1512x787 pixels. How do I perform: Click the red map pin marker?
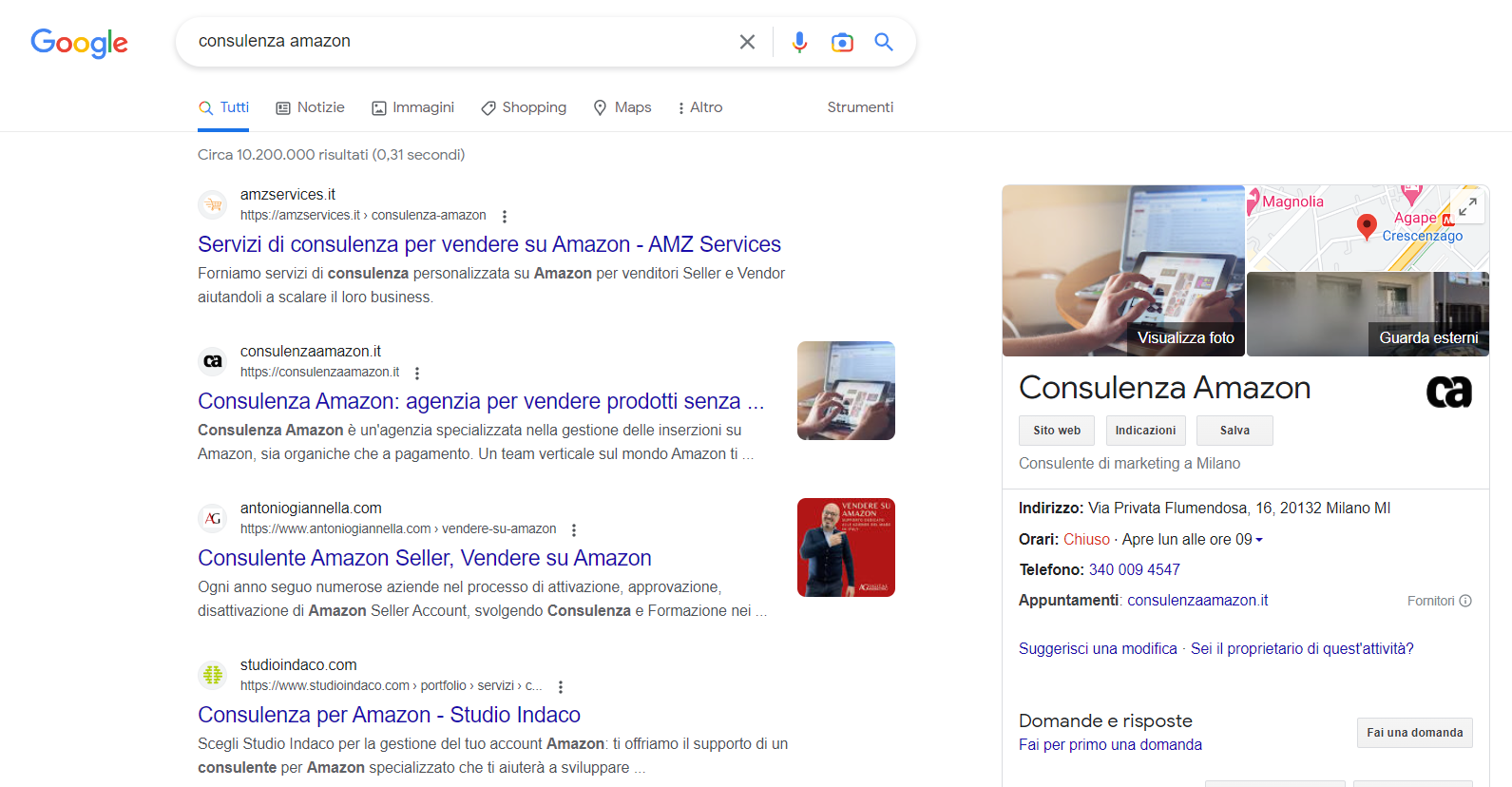pyautogui.click(x=1367, y=226)
